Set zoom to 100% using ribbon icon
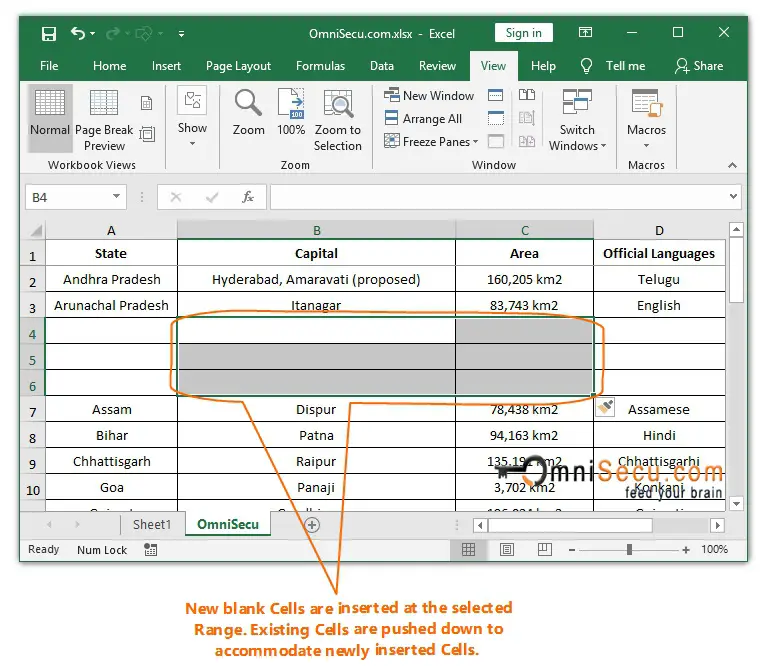Viewport: 763px width, 666px height. click(291, 113)
